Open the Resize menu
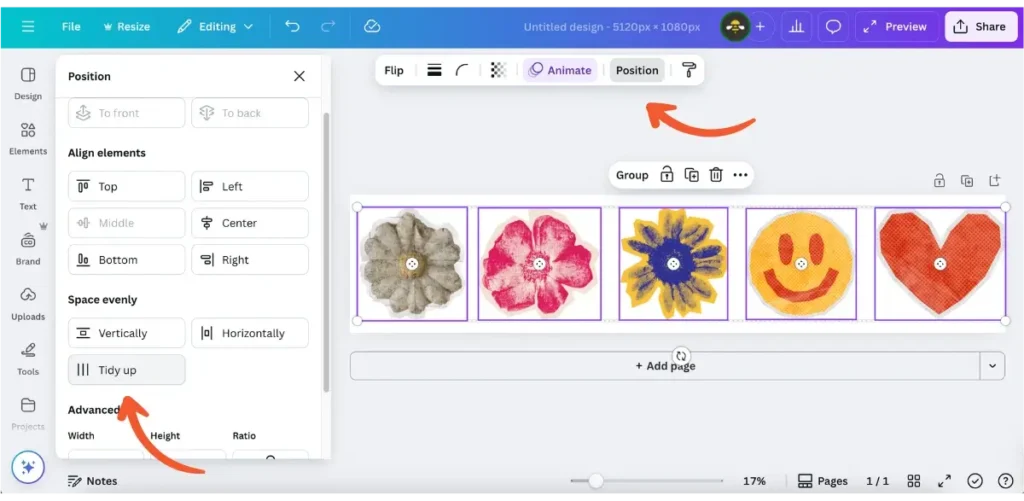Image resolution: width=1024 pixels, height=501 pixels. pyautogui.click(x=126, y=27)
